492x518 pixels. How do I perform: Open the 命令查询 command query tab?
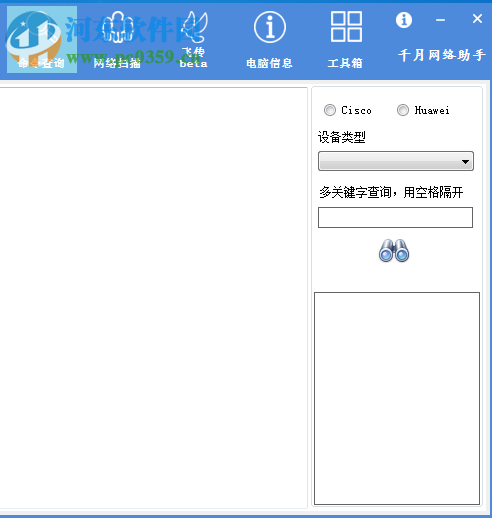42,39
